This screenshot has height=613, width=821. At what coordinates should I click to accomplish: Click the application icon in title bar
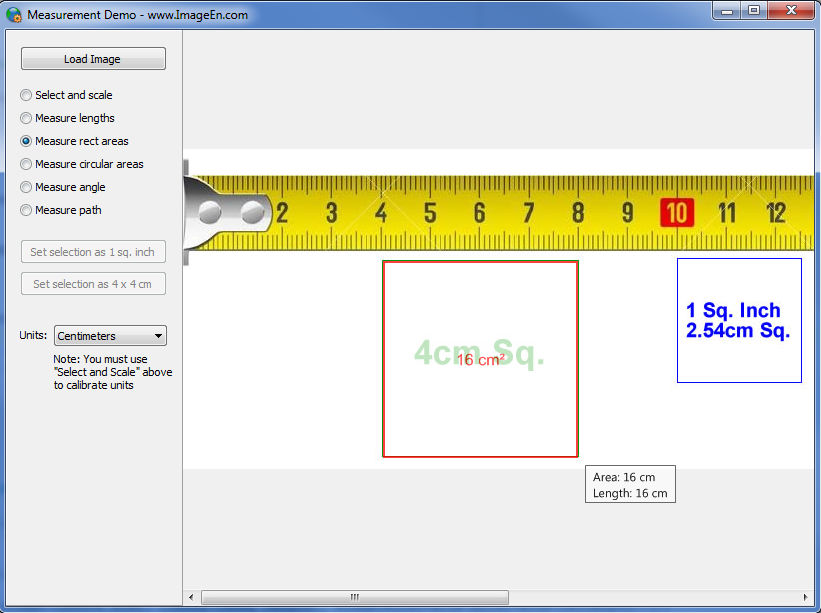(14, 15)
